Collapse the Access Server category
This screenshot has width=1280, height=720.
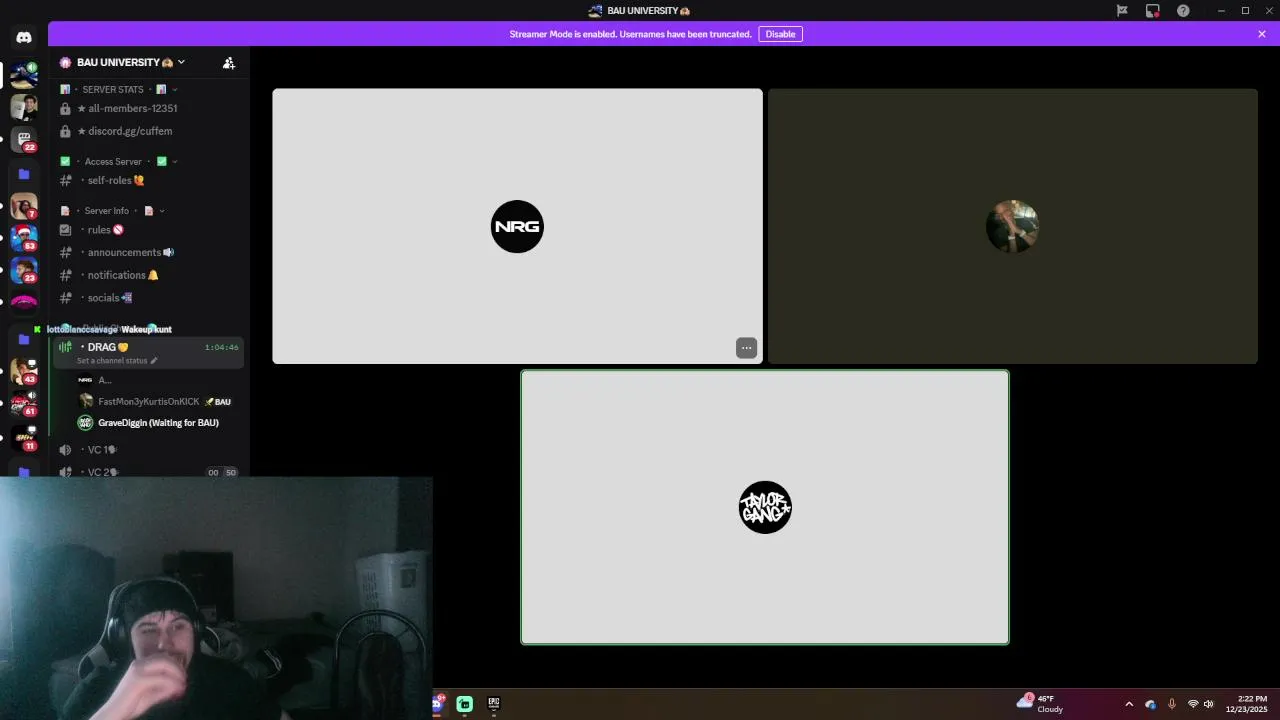pyautogui.click(x=118, y=161)
